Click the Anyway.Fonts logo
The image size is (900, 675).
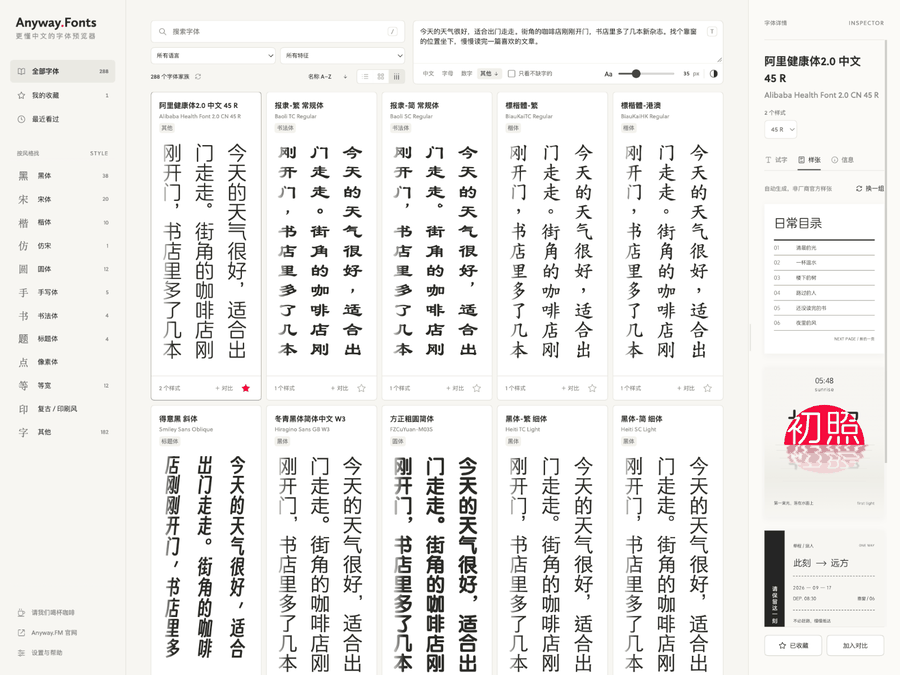pos(56,23)
